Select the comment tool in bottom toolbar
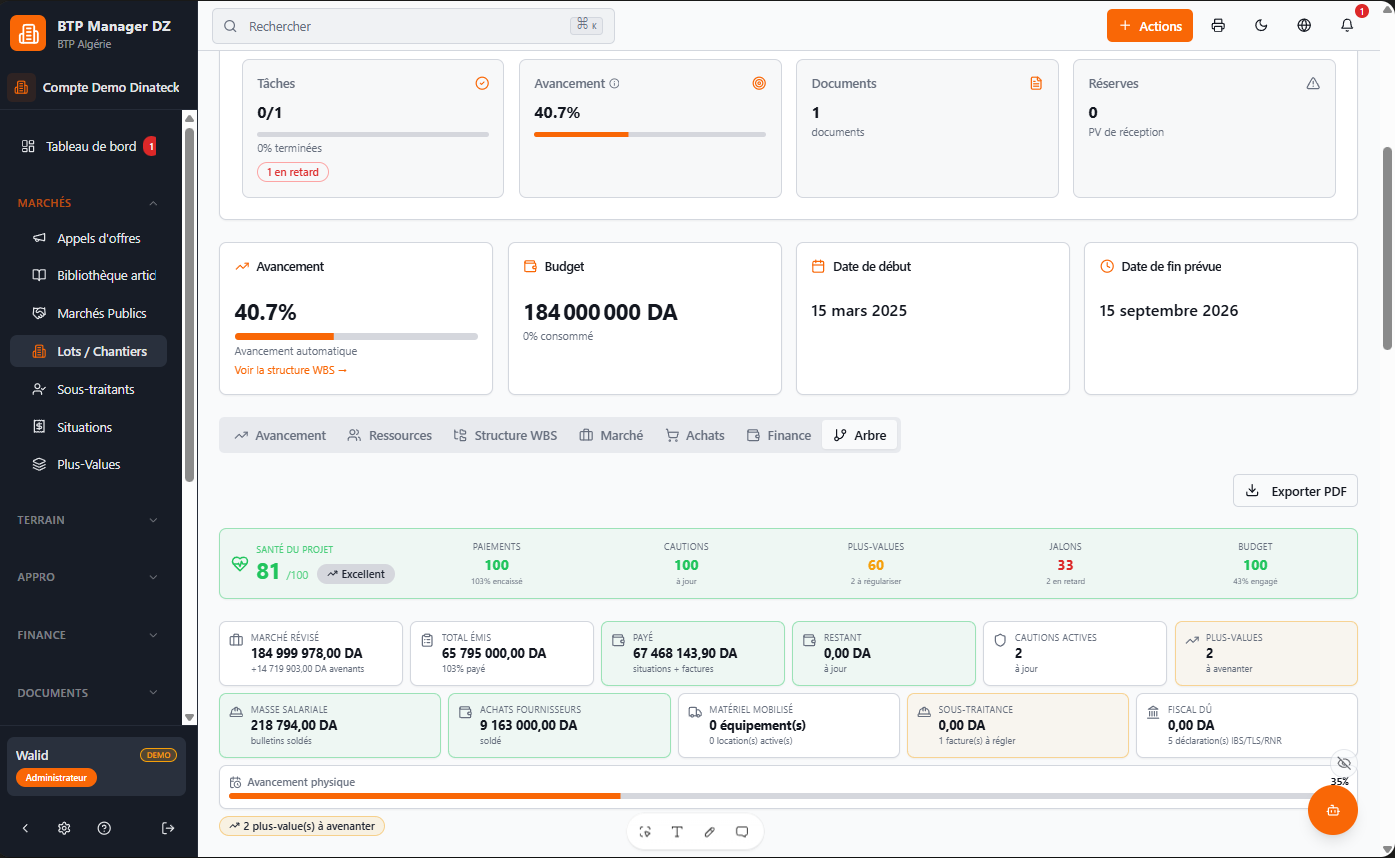This screenshot has height=858, width=1395. pos(742,832)
